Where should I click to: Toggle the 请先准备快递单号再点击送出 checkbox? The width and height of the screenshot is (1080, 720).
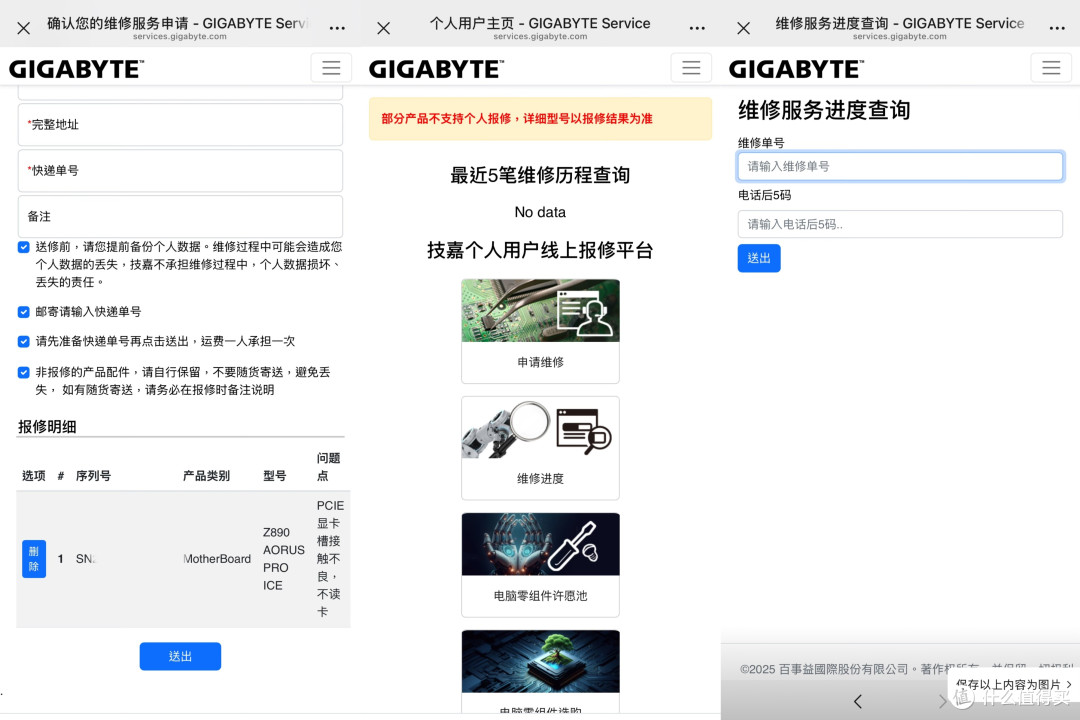click(23, 342)
